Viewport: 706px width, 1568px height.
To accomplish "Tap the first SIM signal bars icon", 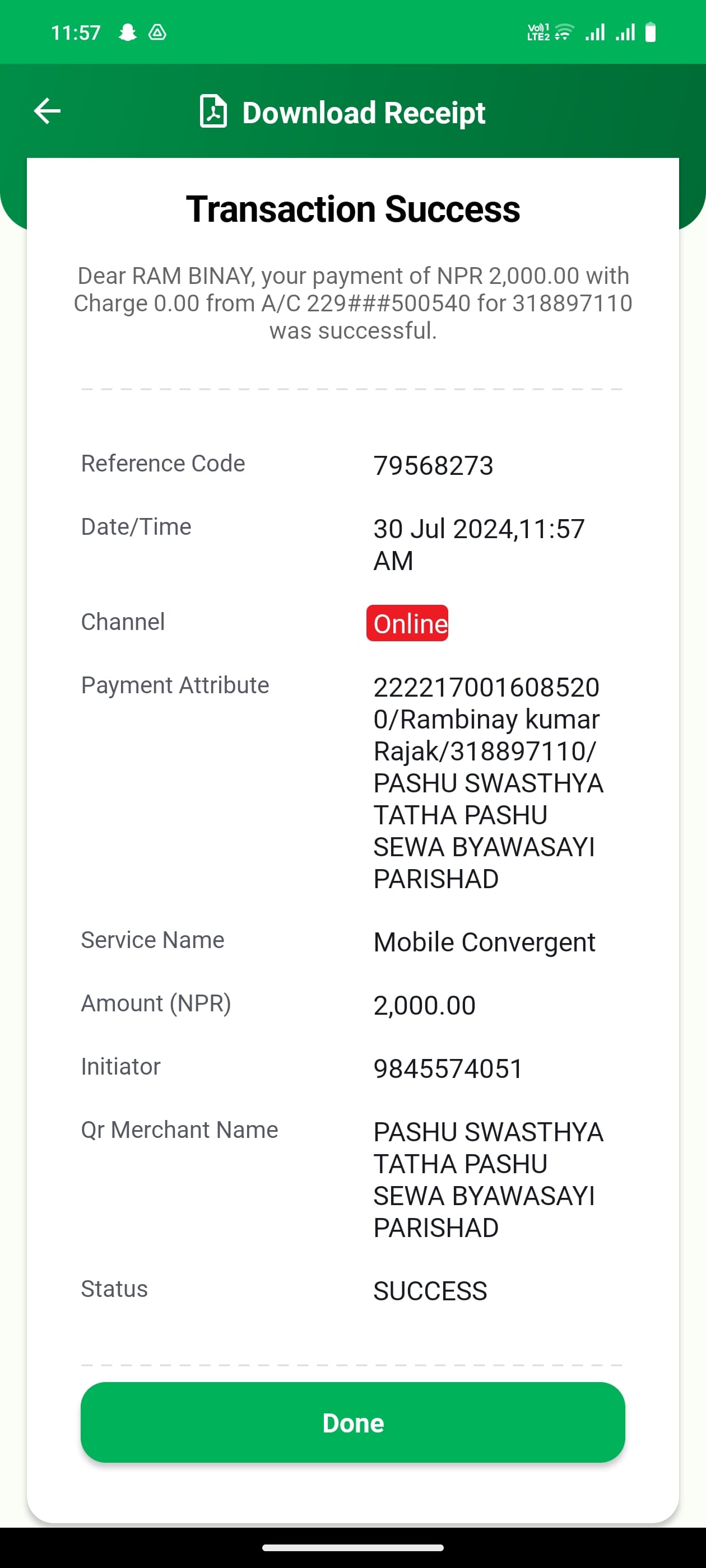I will [x=595, y=32].
